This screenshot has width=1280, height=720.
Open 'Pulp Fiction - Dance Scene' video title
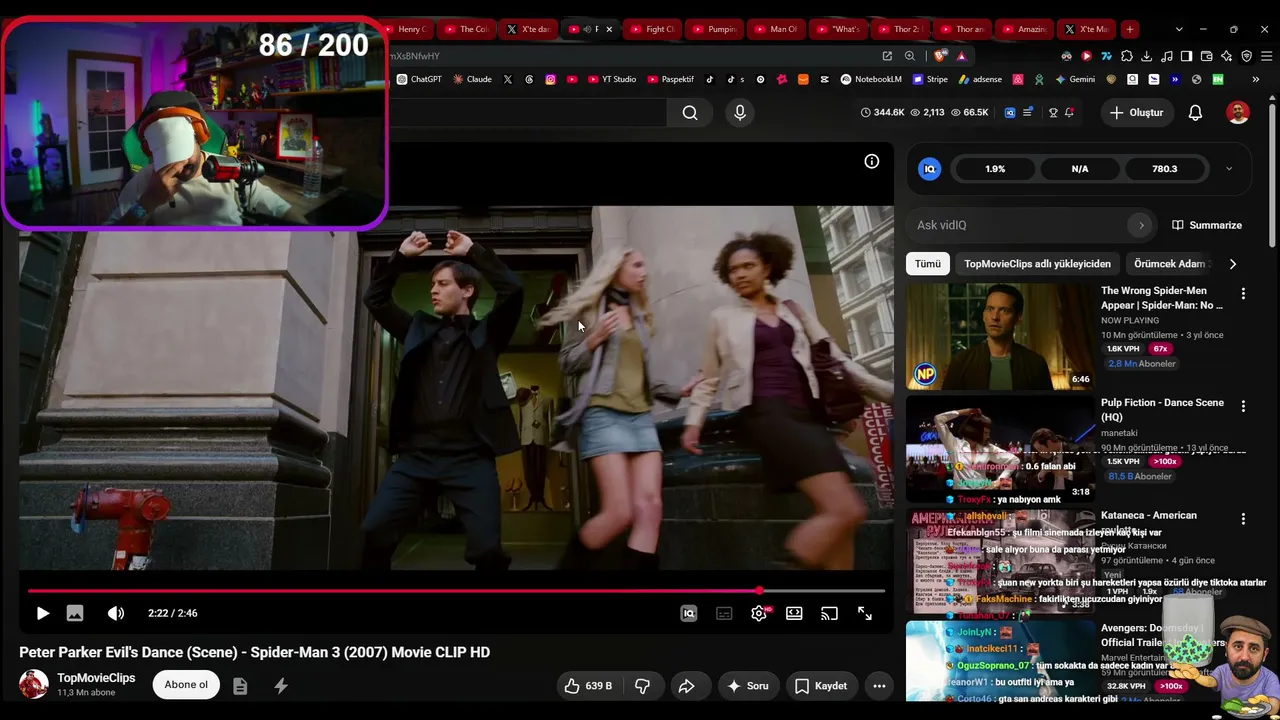pos(1162,409)
